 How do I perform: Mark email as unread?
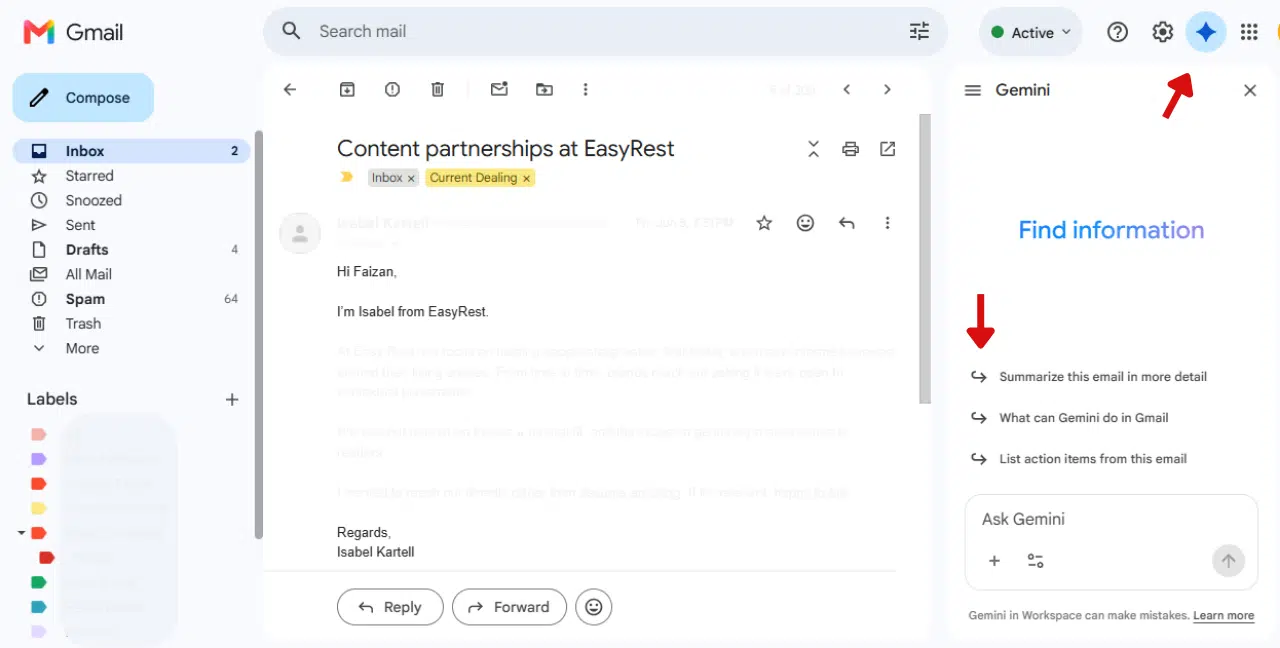[x=499, y=90]
